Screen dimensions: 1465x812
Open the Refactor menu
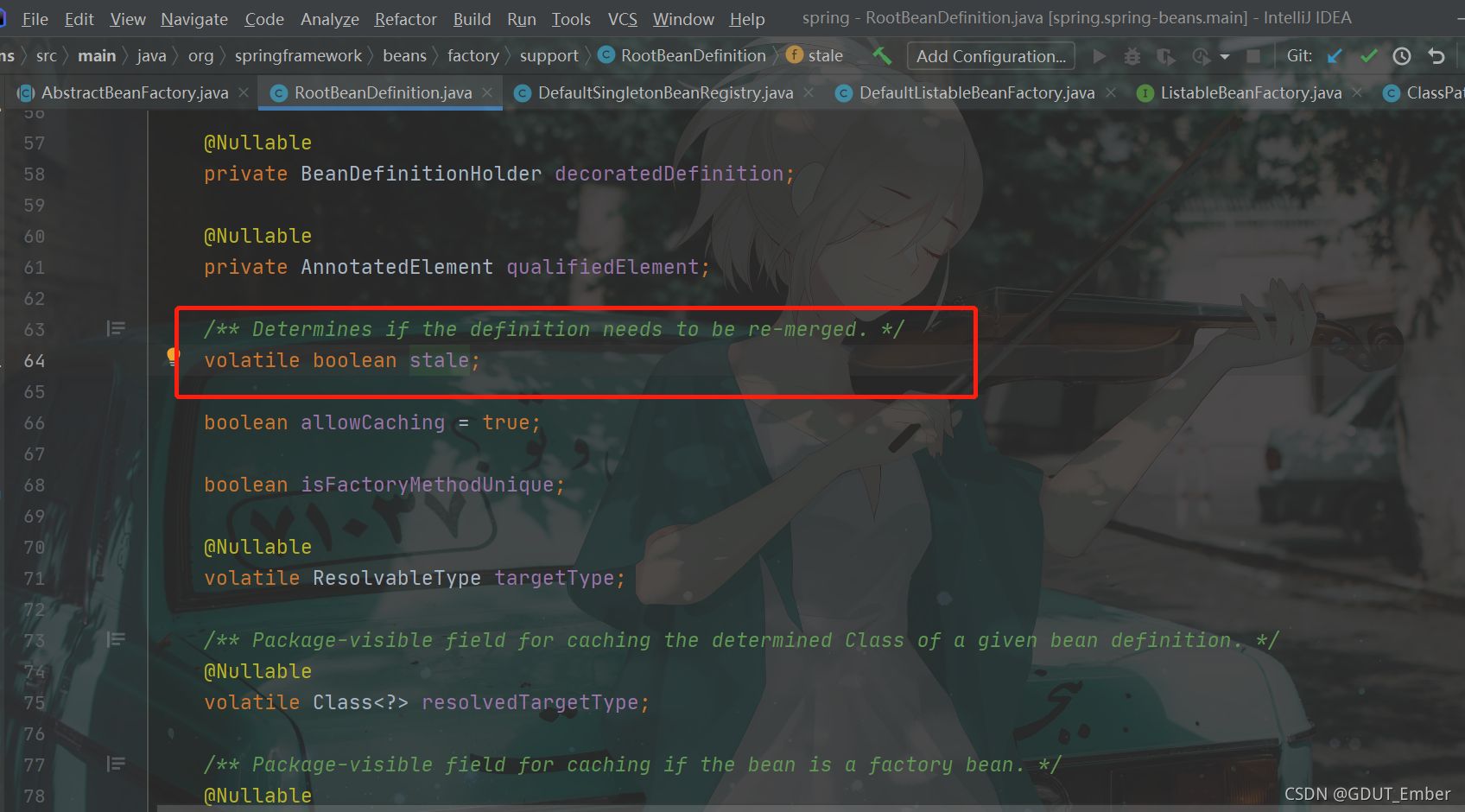click(x=406, y=19)
